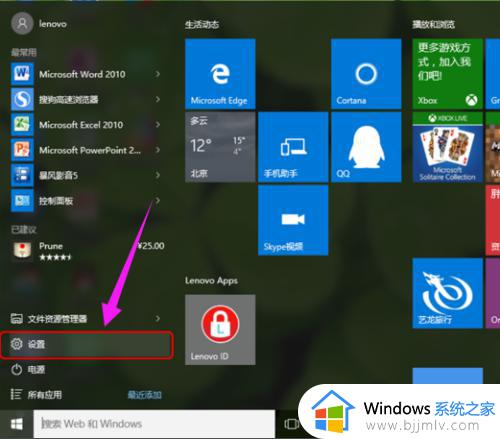Launch Microsoft Excel 2010 icon

(x=22, y=124)
